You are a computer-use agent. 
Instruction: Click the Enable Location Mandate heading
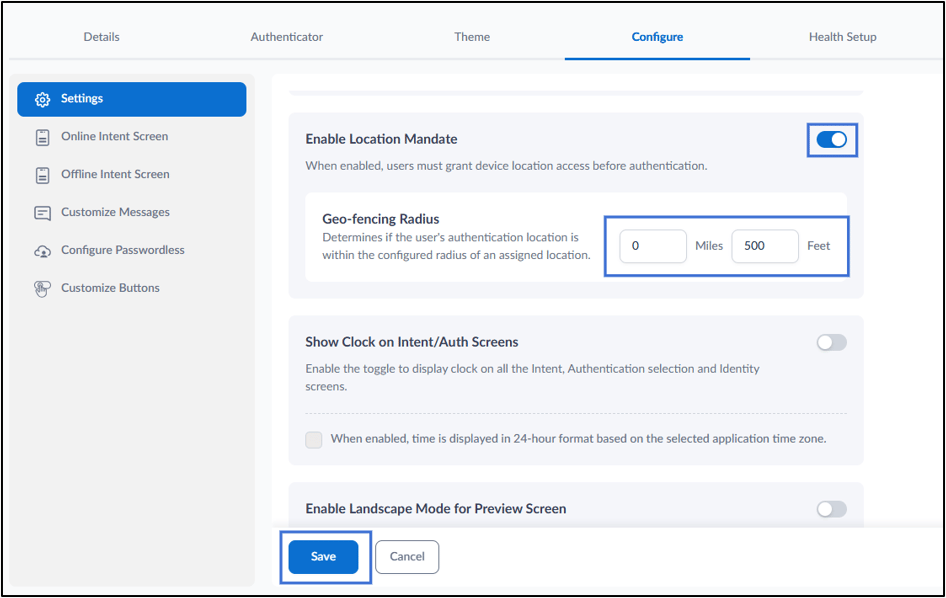(381, 139)
